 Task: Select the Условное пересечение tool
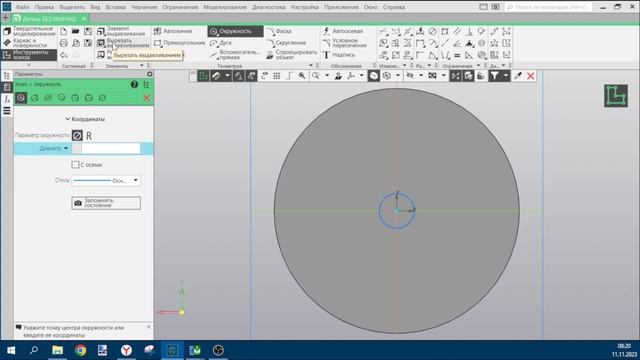pyautogui.click(x=344, y=43)
